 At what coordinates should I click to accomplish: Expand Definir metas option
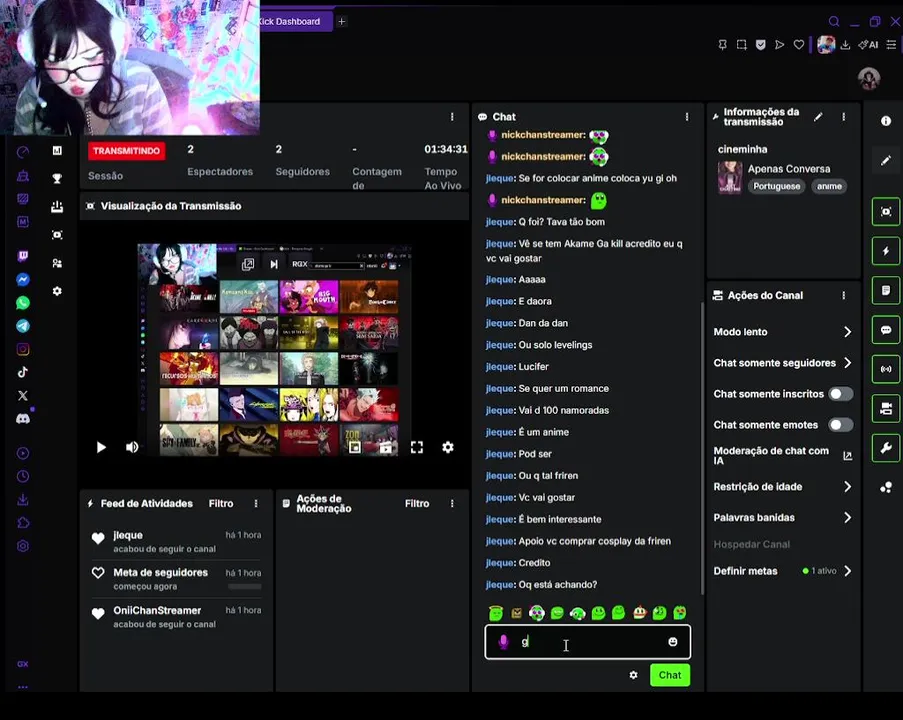click(782, 571)
